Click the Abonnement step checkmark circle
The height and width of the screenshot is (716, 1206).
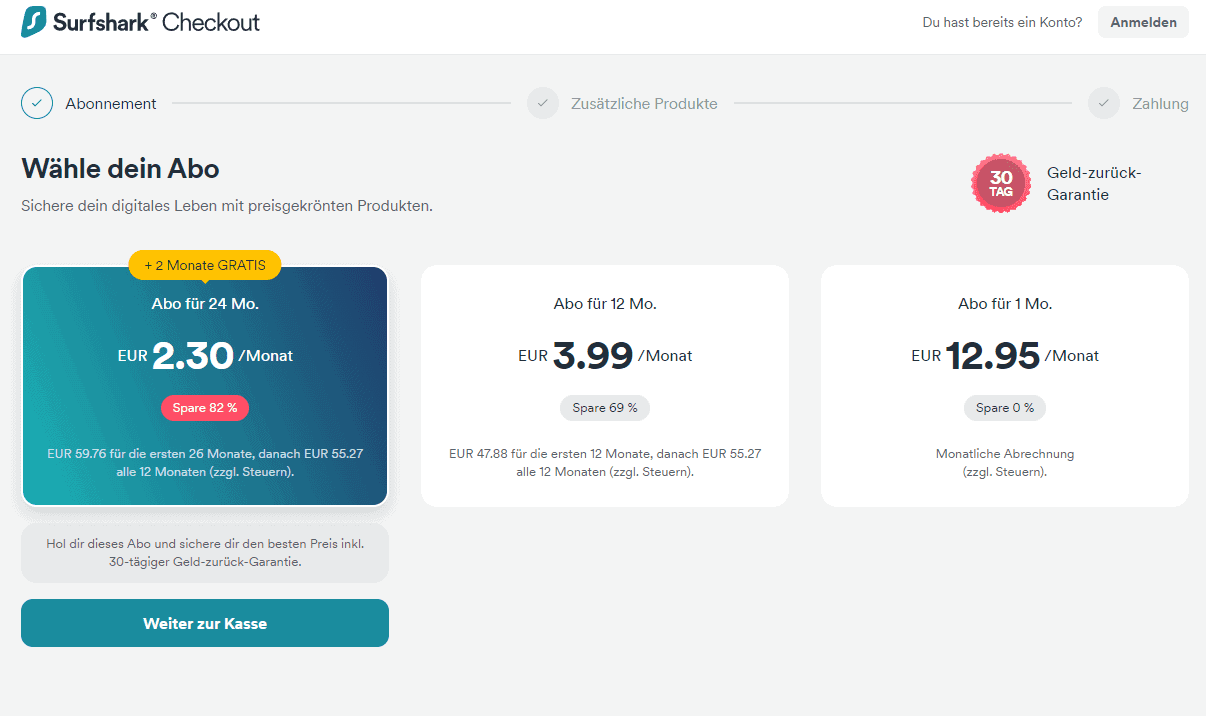click(37, 103)
